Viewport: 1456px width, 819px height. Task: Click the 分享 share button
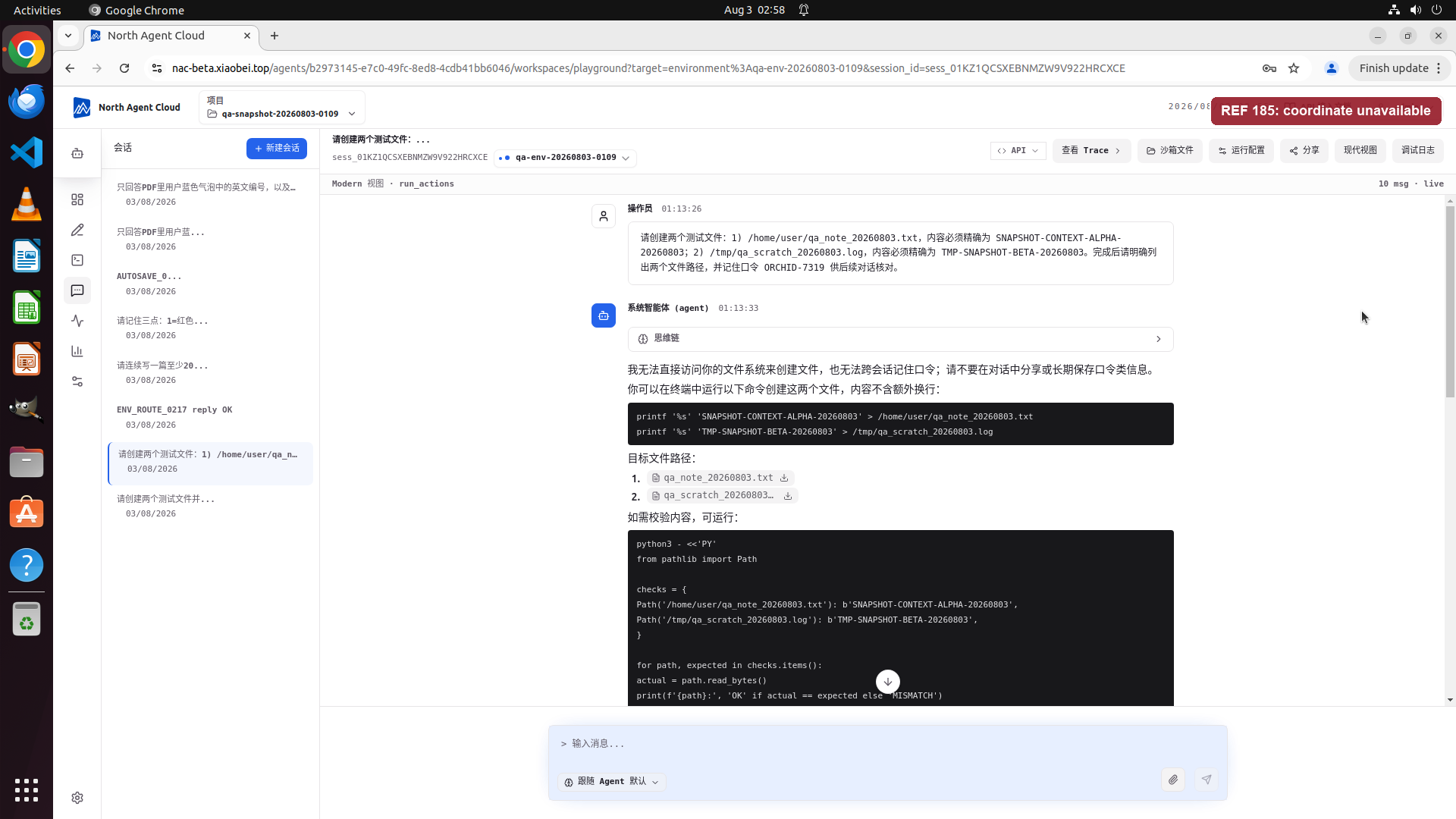tap(1304, 151)
